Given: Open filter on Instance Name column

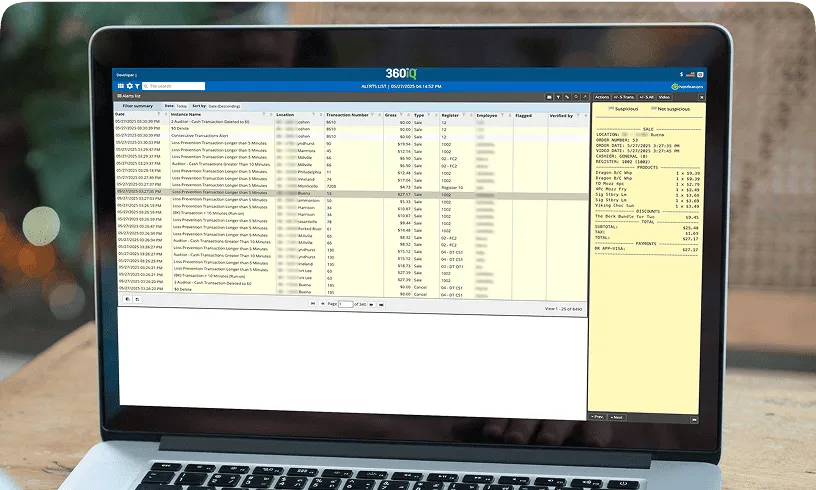Looking at the screenshot, I should [264, 114].
